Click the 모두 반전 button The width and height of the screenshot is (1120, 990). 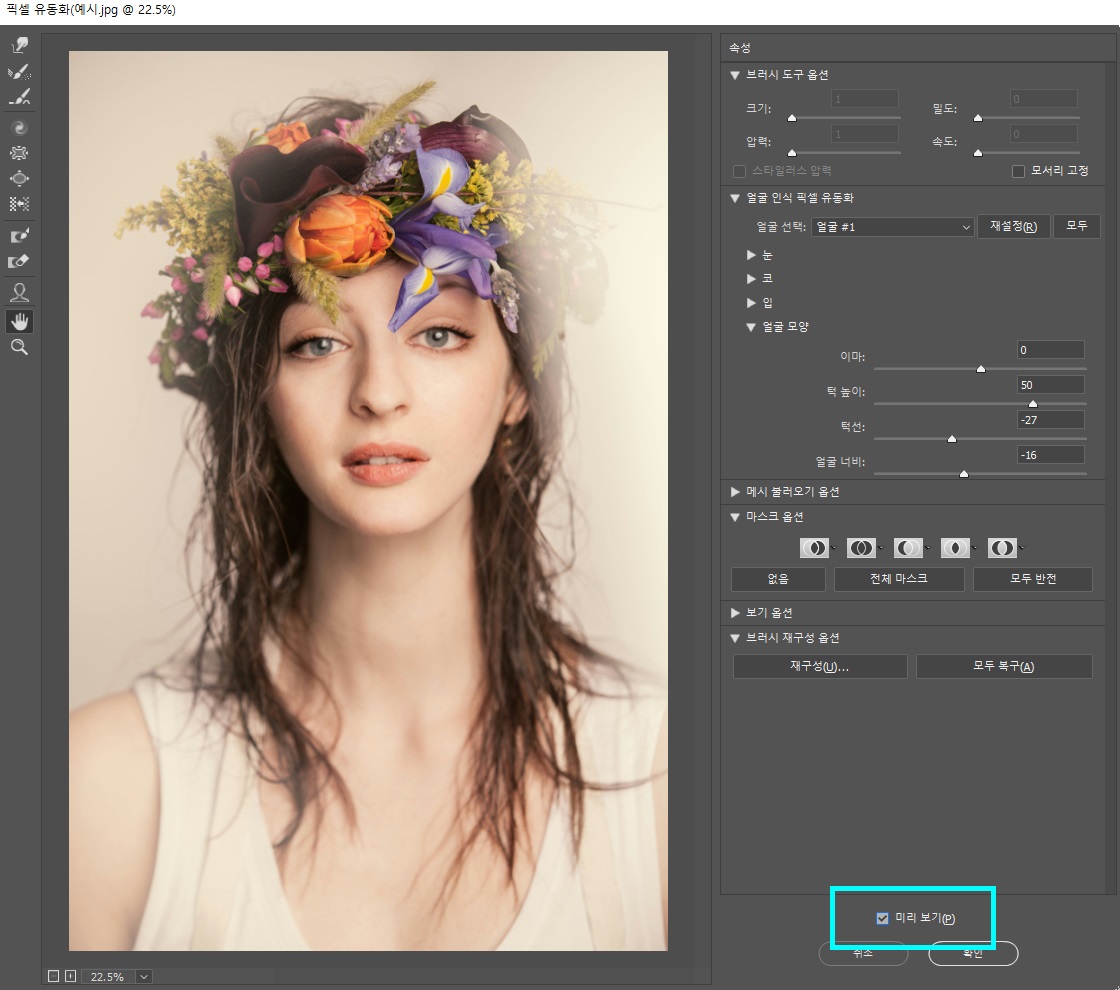(x=1033, y=579)
